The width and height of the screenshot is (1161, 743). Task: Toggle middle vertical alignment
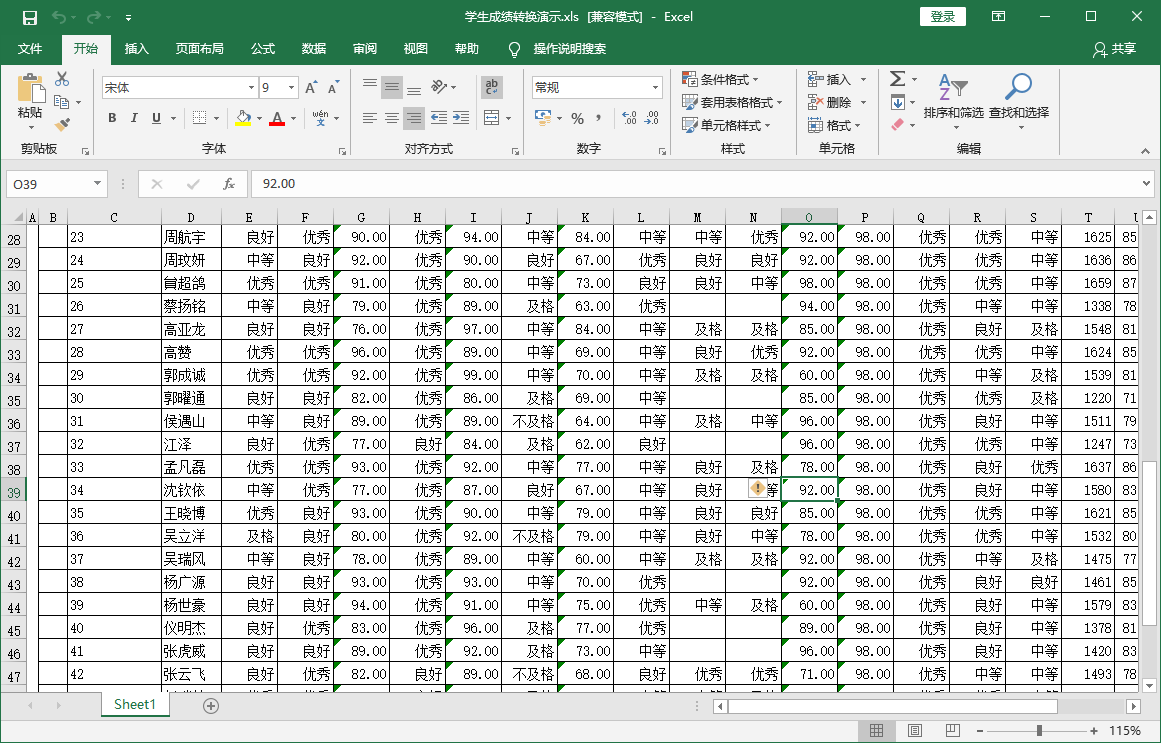click(x=392, y=87)
